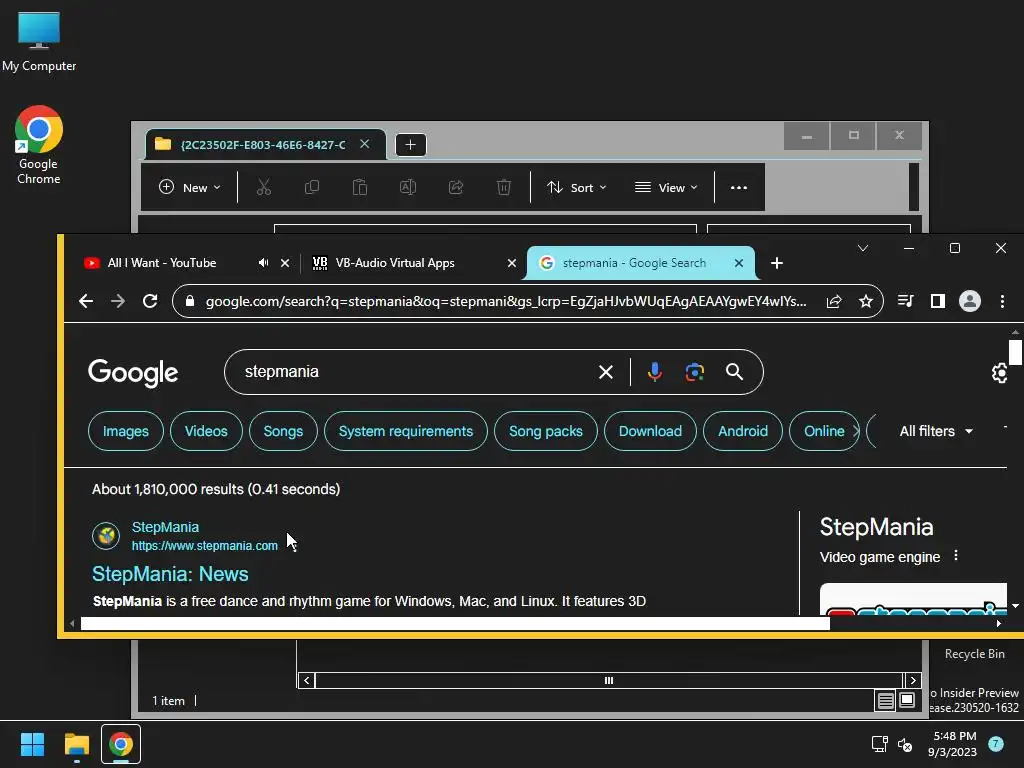The image size is (1024, 768).
Task: Search by image with Google Lens
Action: tap(695, 372)
